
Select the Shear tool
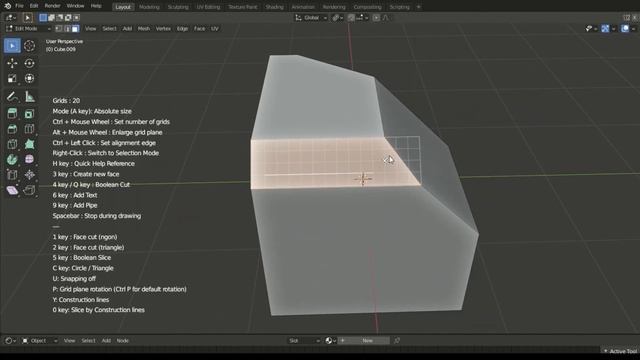(12, 190)
